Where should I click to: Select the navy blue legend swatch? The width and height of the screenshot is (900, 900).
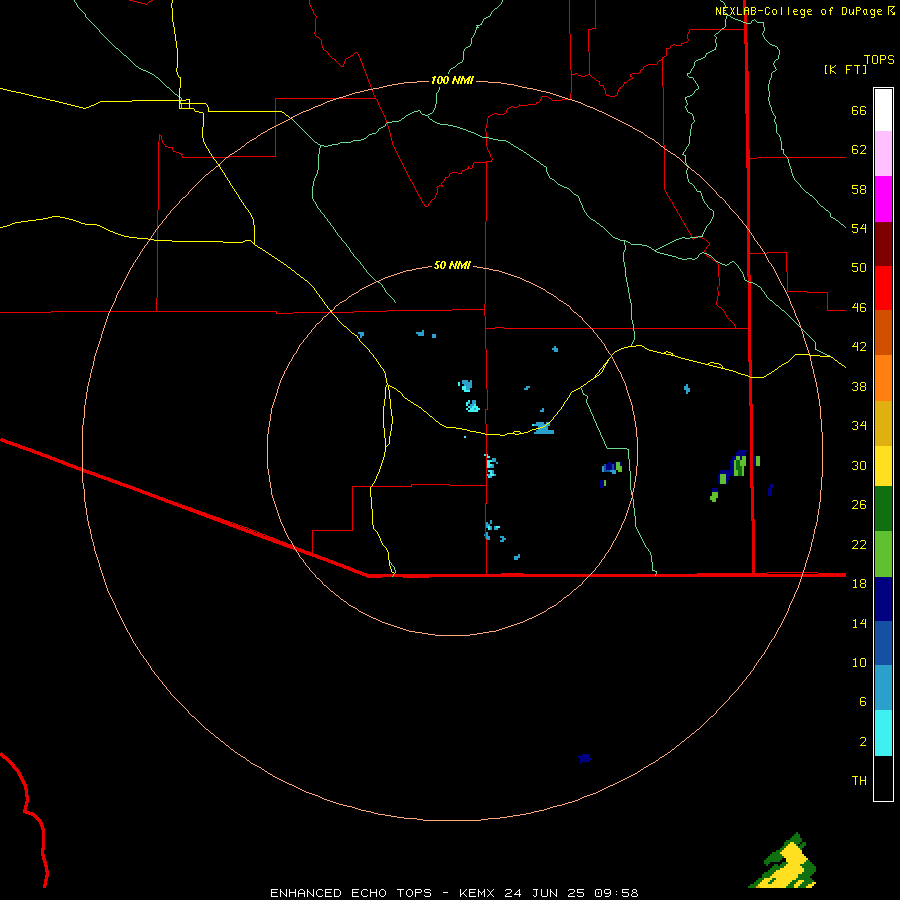pyautogui.click(x=883, y=599)
